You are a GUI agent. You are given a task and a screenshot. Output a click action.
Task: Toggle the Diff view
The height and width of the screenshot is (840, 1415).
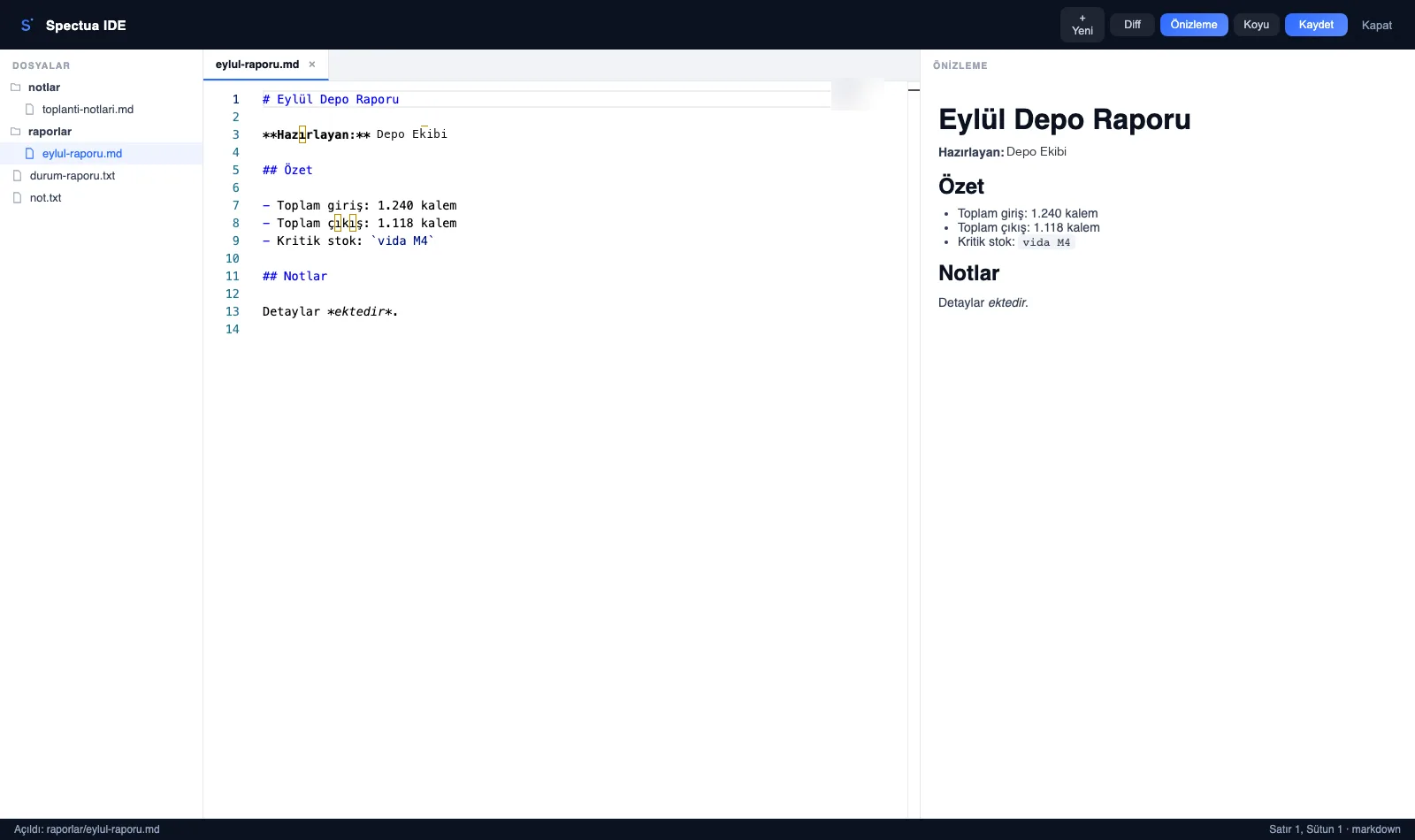point(1132,25)
